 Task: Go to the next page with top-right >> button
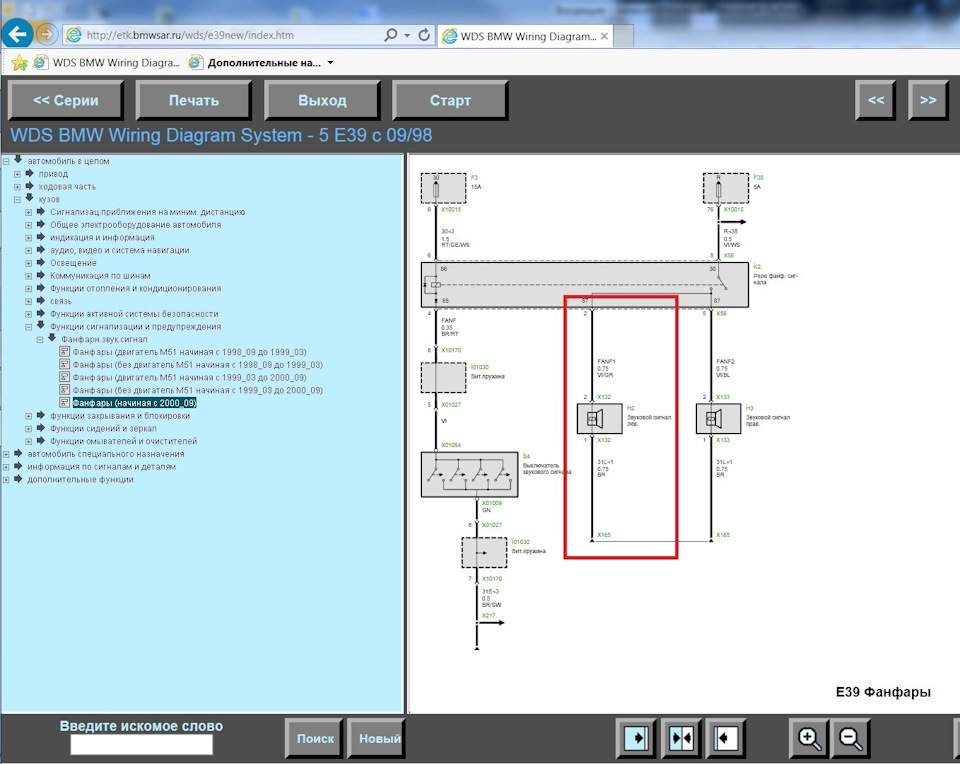[928, 100]
